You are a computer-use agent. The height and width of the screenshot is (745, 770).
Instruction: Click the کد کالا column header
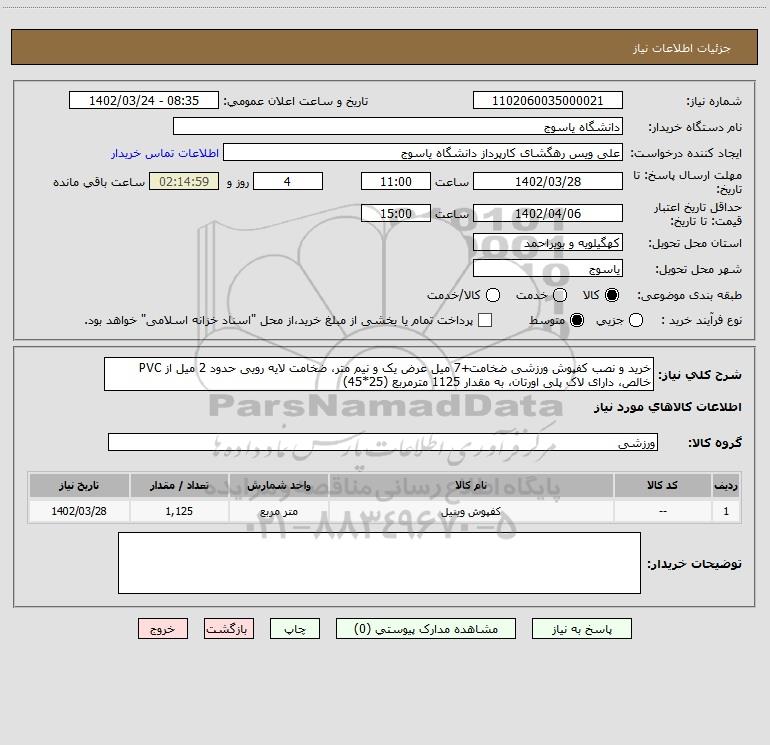coord(662,485)
